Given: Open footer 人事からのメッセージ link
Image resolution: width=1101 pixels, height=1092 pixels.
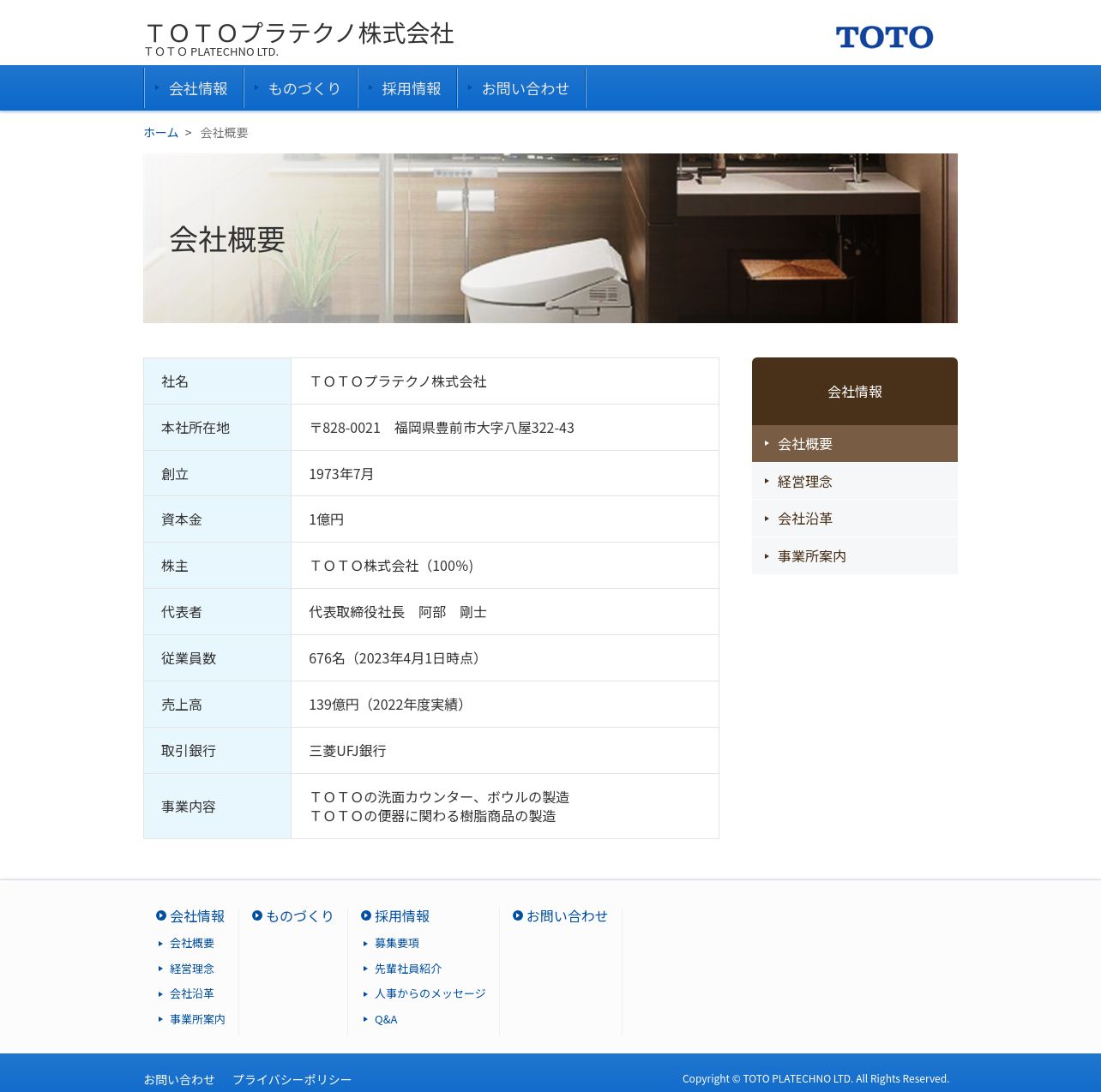Looking at the screenshot, I should click(x=430, y=993).
